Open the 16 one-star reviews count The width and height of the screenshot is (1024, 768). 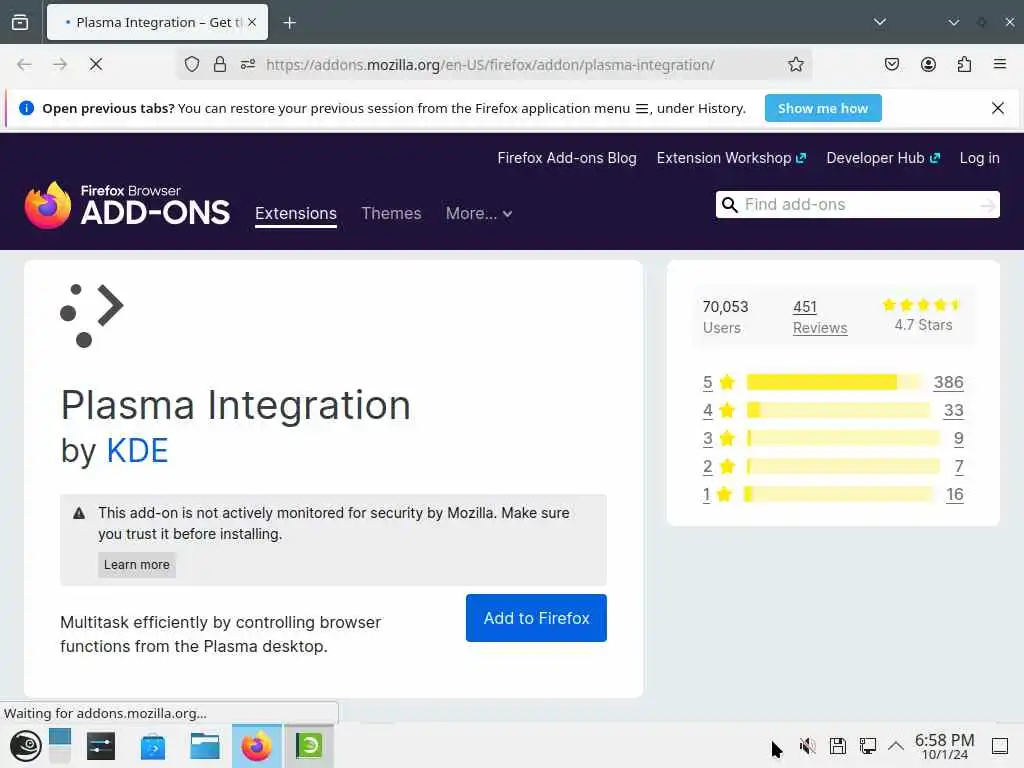point(955,494)
